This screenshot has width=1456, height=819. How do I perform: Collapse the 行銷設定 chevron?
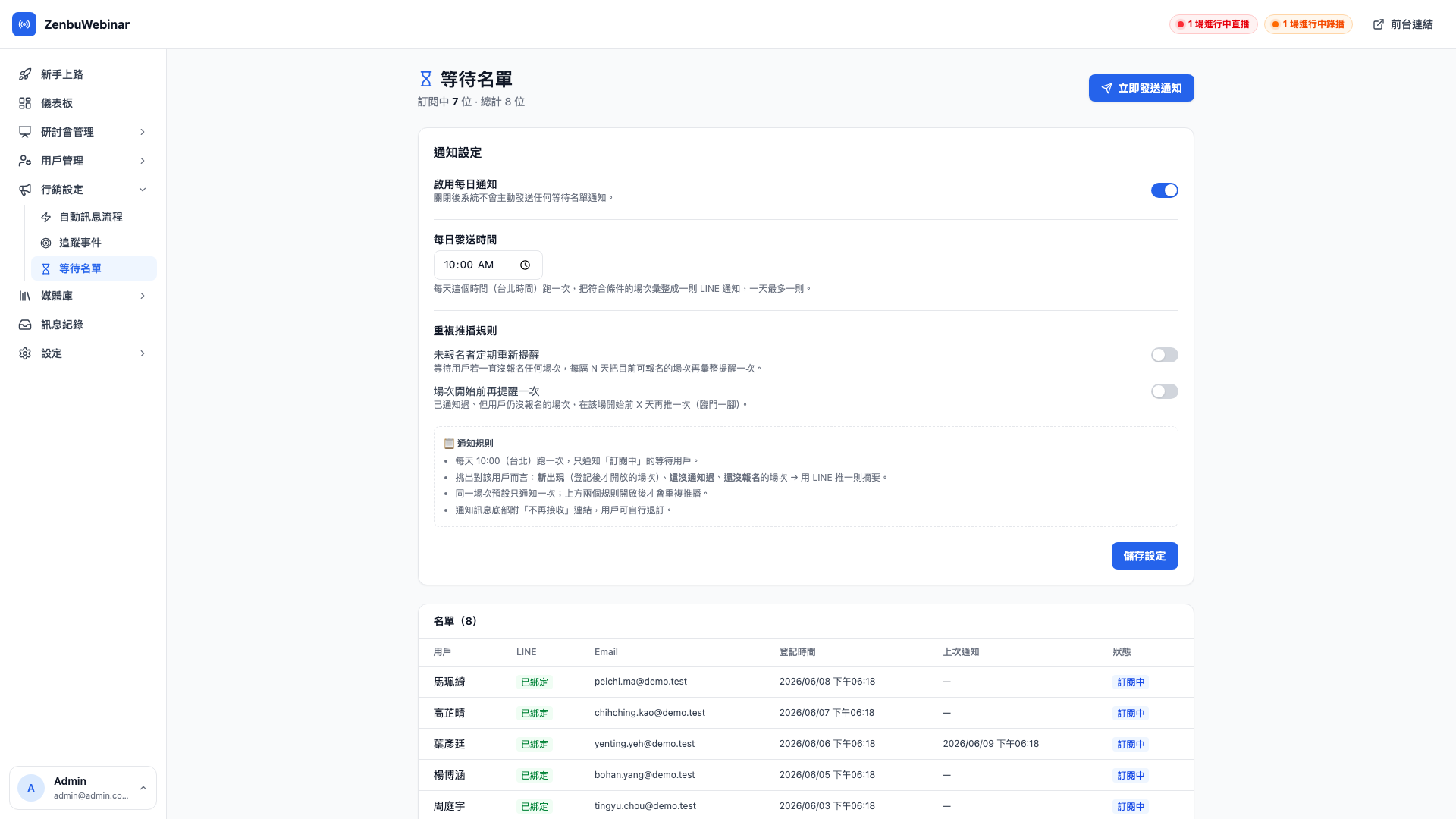tap(143, 190)
